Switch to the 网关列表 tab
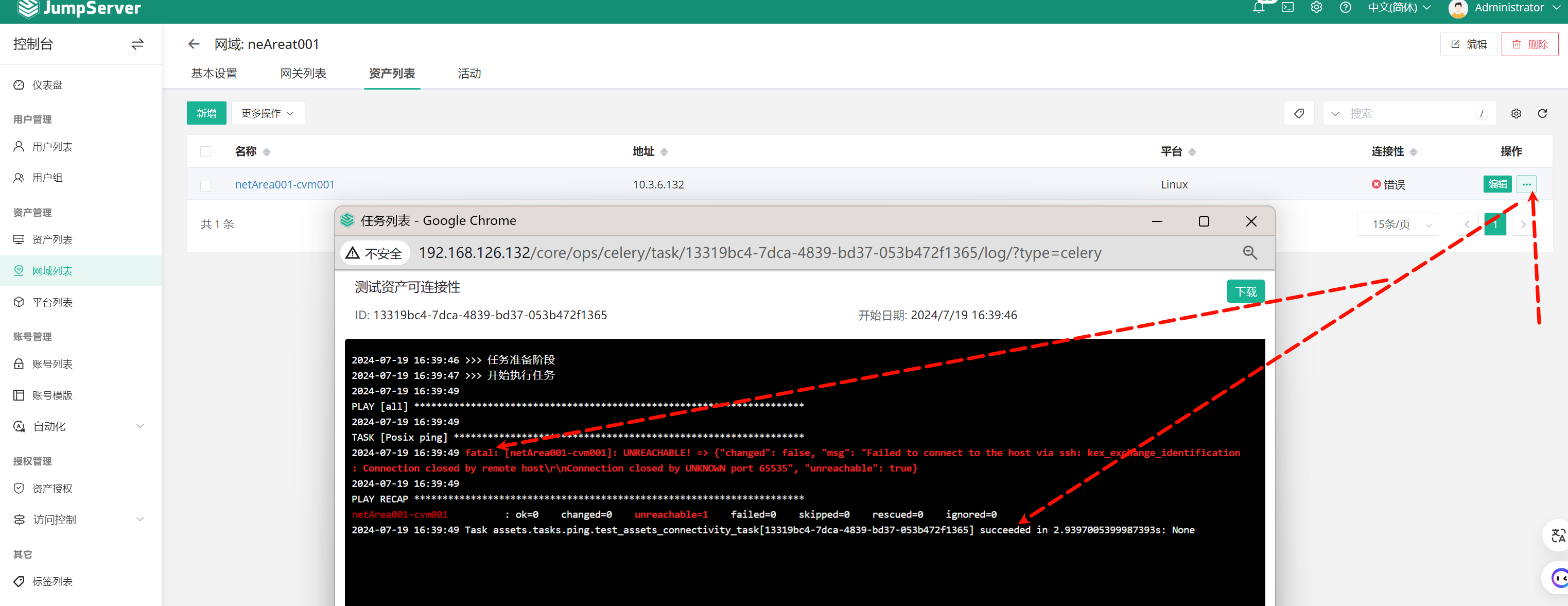Image resolution: width=1568 pixels, height=606 pixels. click(303, 74)
